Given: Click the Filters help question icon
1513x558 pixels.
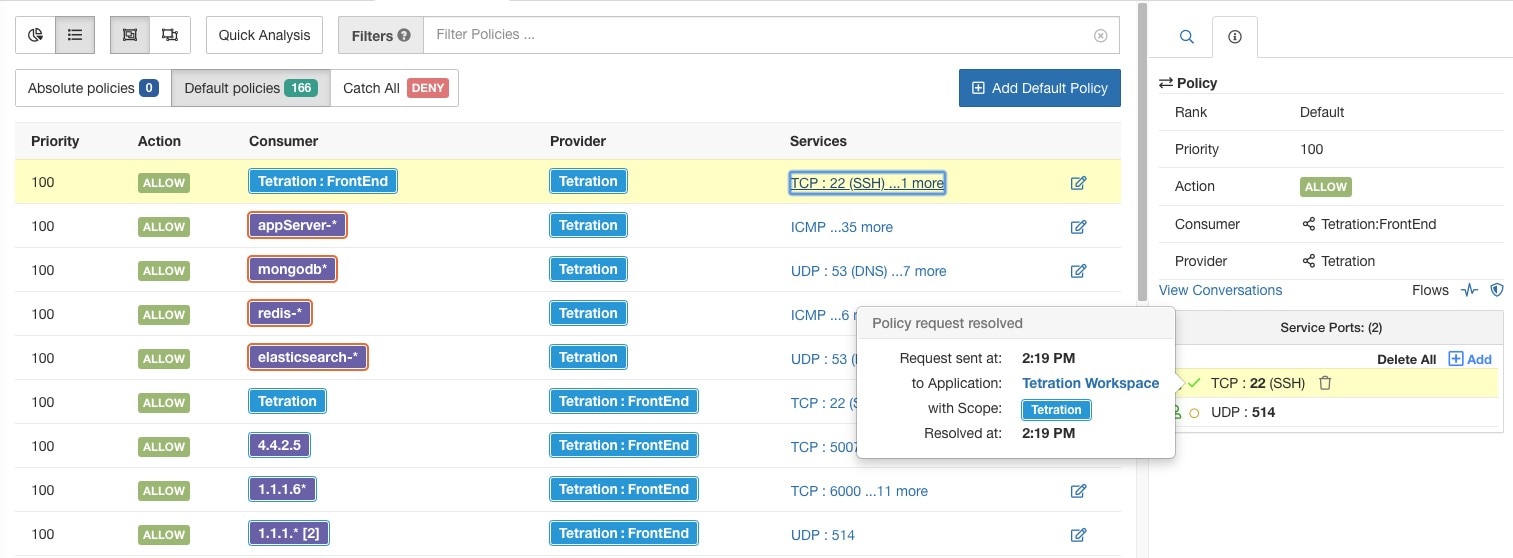Looking at the screenshot, I should [x=404, y=35].
